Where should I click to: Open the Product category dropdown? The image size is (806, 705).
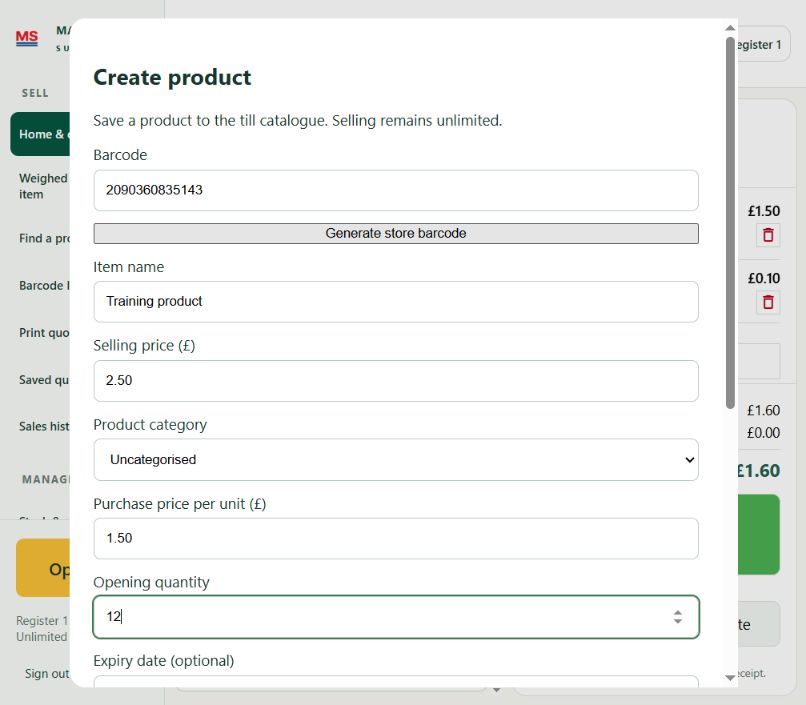(396, 459)
